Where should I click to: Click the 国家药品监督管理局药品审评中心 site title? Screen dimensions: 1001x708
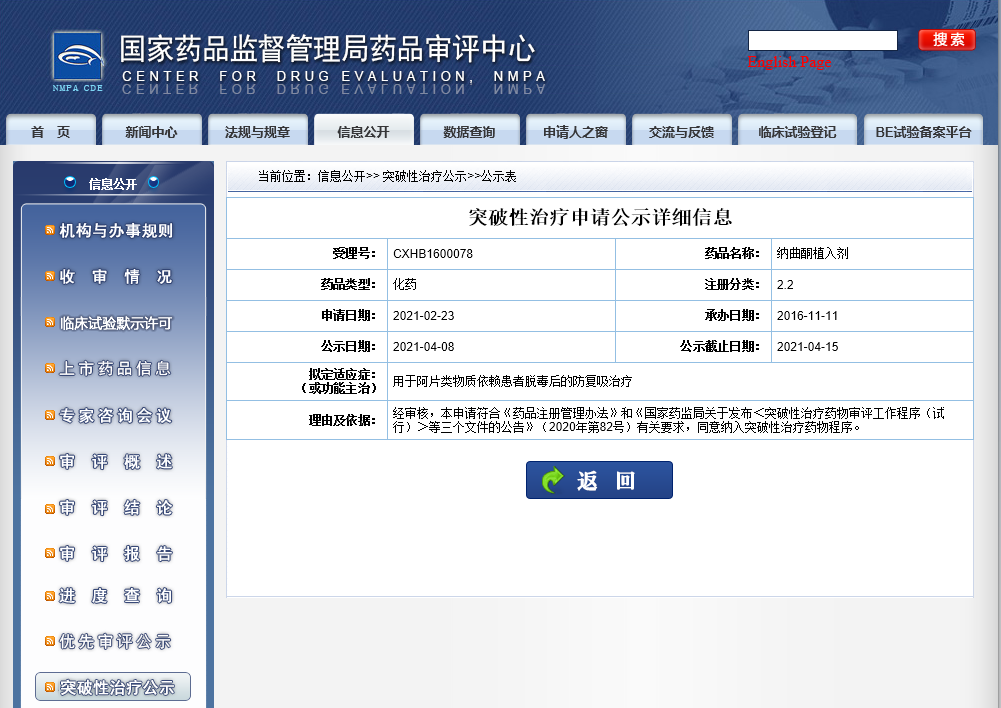(327, 49)
